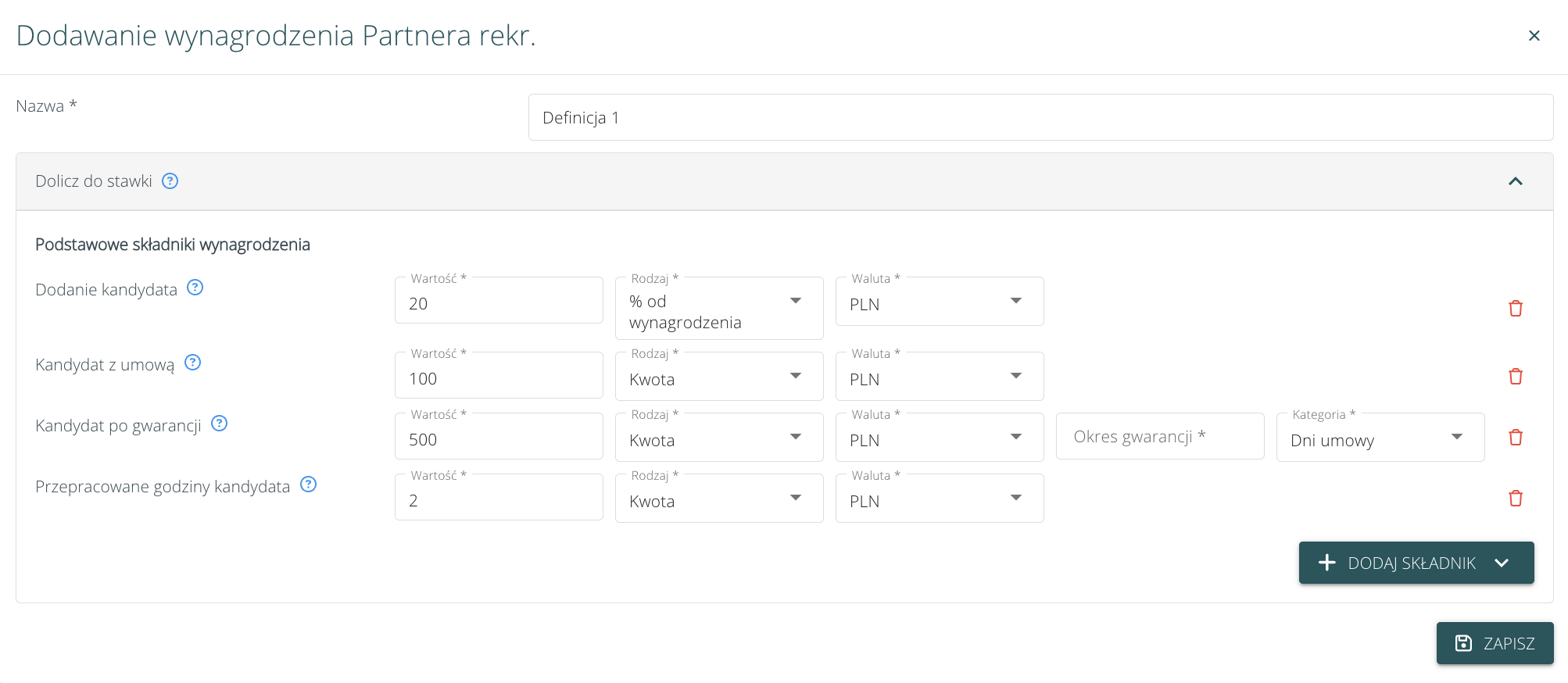The image size is (1568, 683).
Task: Click help icon beside Kandydat z umową
Action: tap(192, 363)
